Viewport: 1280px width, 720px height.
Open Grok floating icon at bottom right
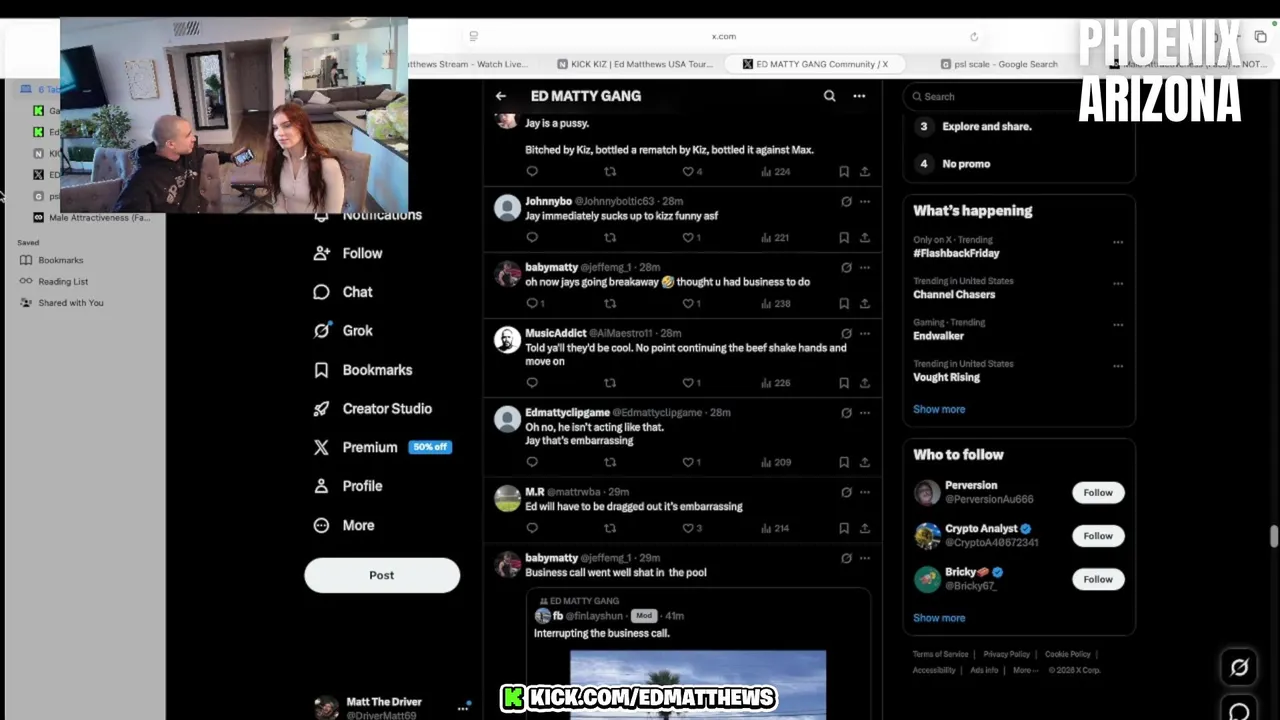(1239, 667)
